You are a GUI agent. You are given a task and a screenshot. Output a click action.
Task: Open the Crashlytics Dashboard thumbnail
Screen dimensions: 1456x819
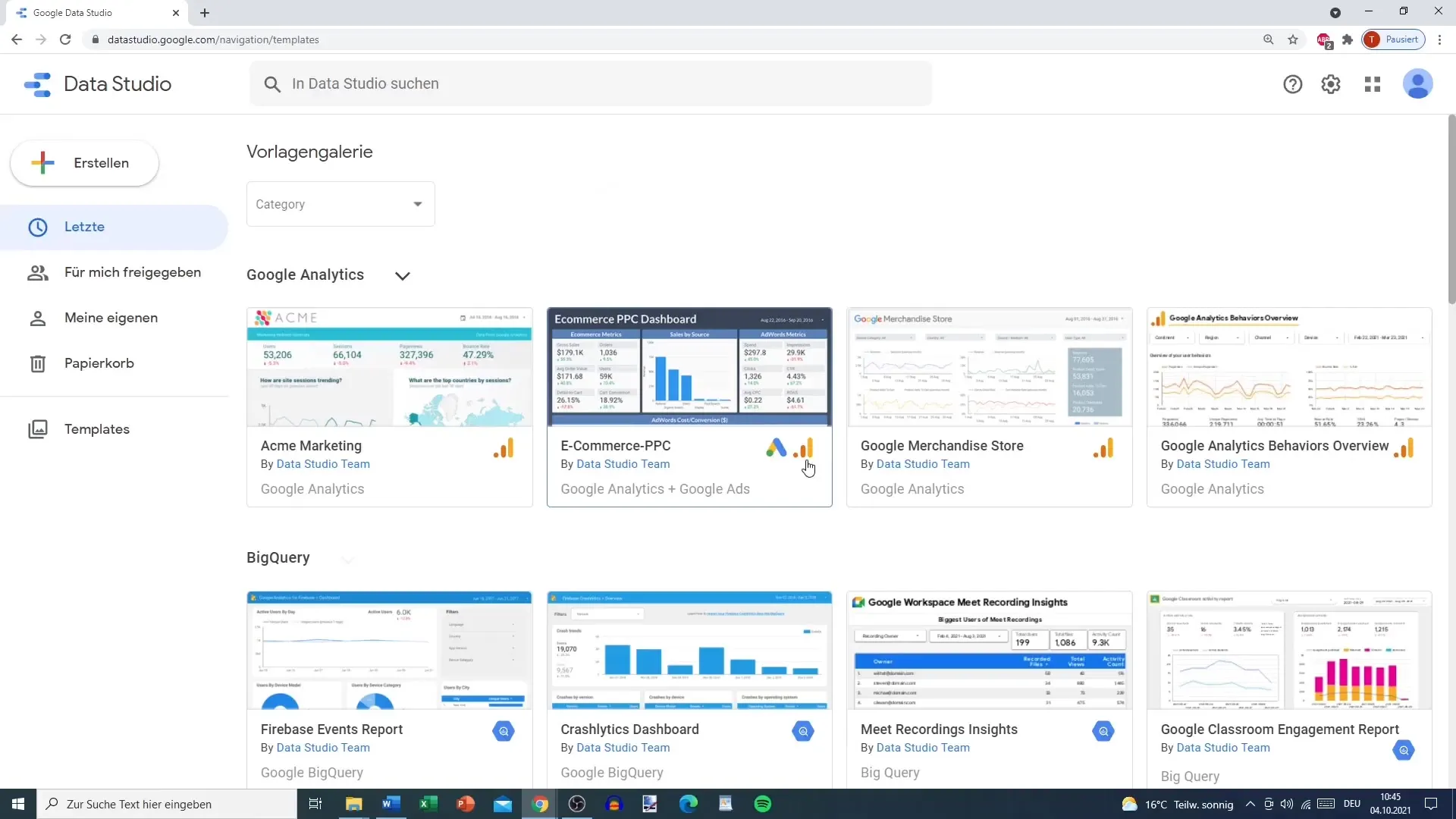coord(689,651)
